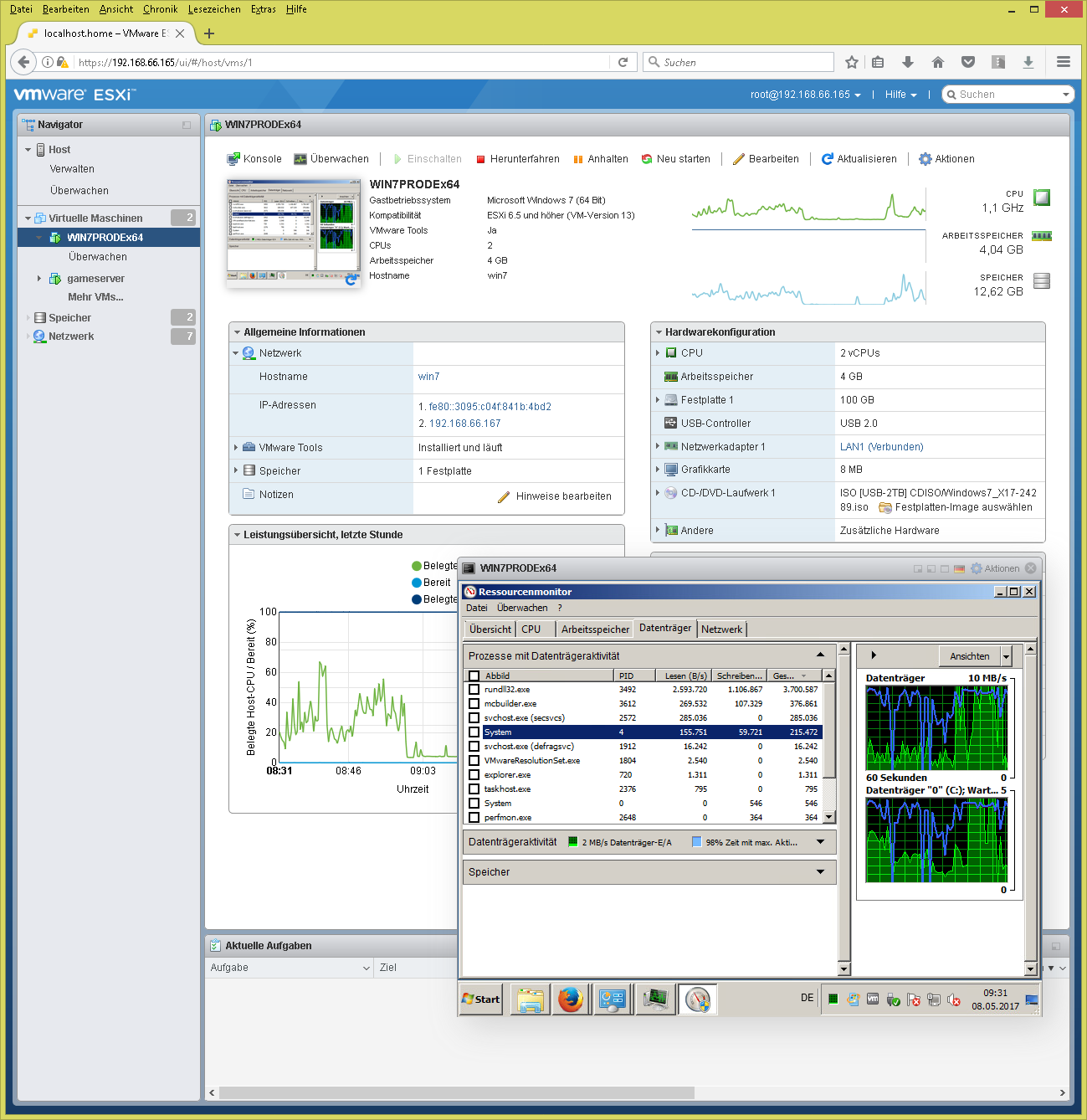Check the rundll32.exe process checkbox
The width and height of the screenshot is (1087, 1120).
click(474, 690)
